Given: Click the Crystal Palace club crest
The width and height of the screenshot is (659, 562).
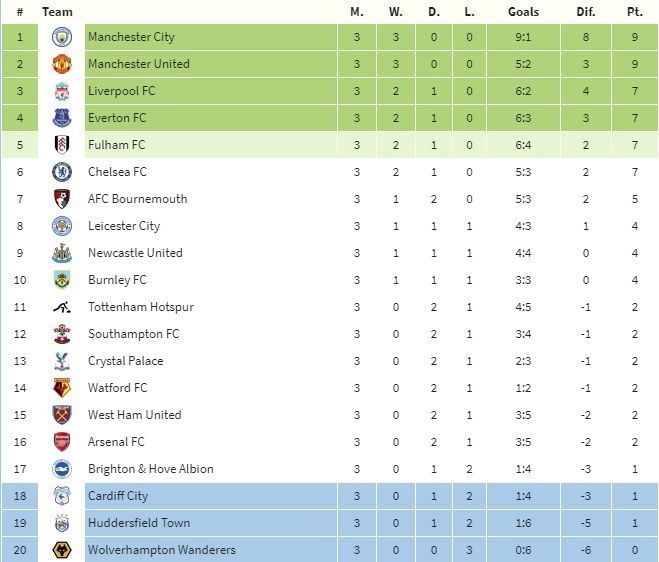Looking at the screenshot, I should [62, 361].
